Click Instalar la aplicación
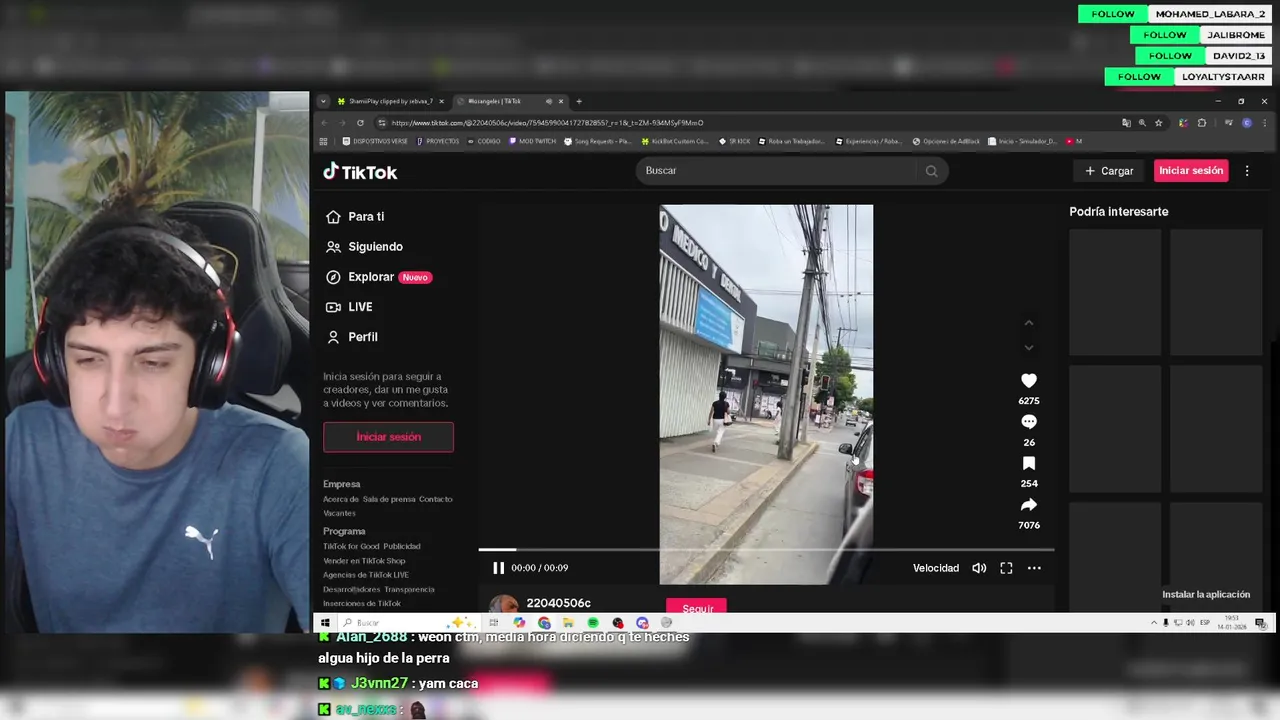 (x=1206, y=594)
